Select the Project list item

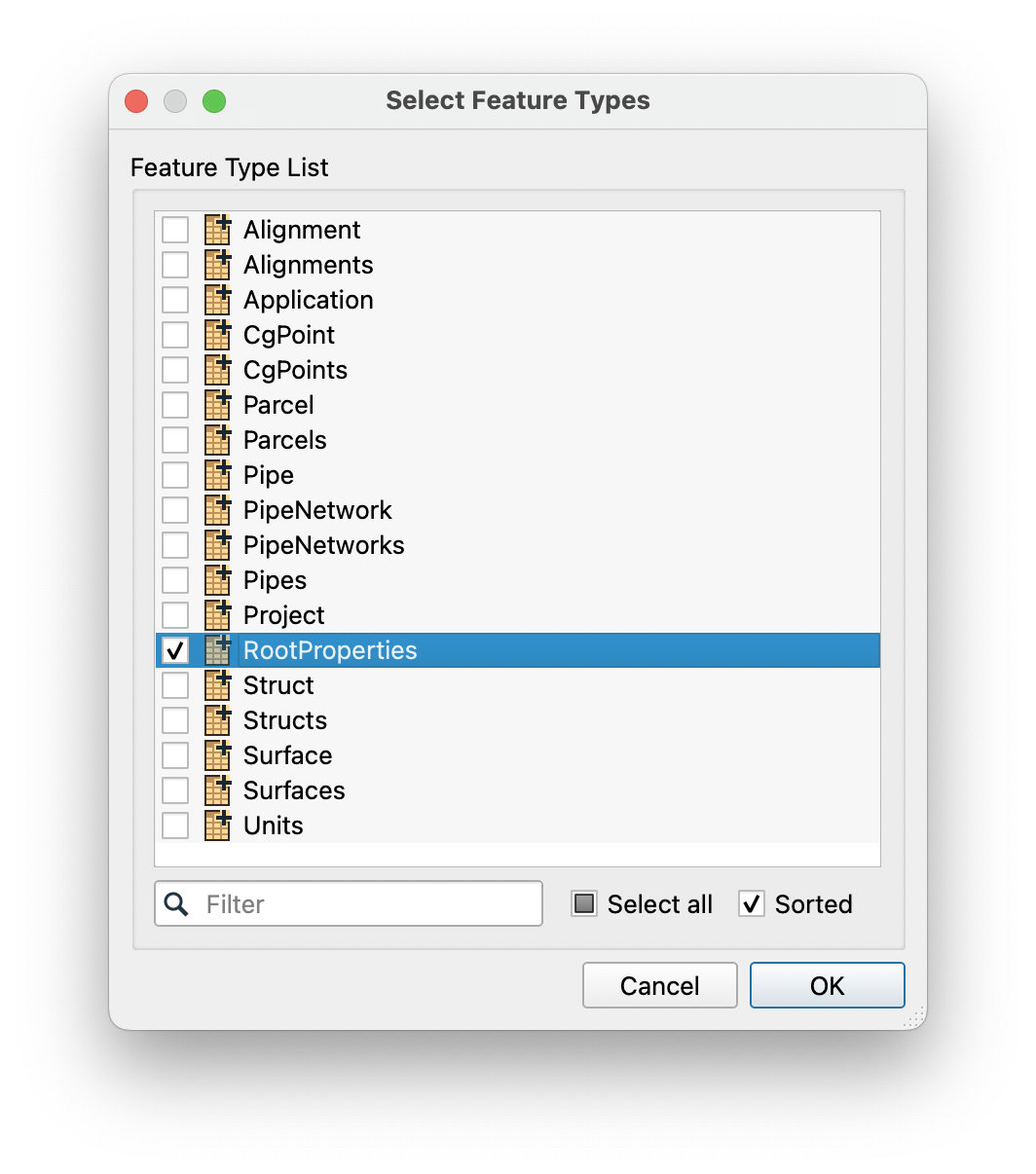(518, 615)
